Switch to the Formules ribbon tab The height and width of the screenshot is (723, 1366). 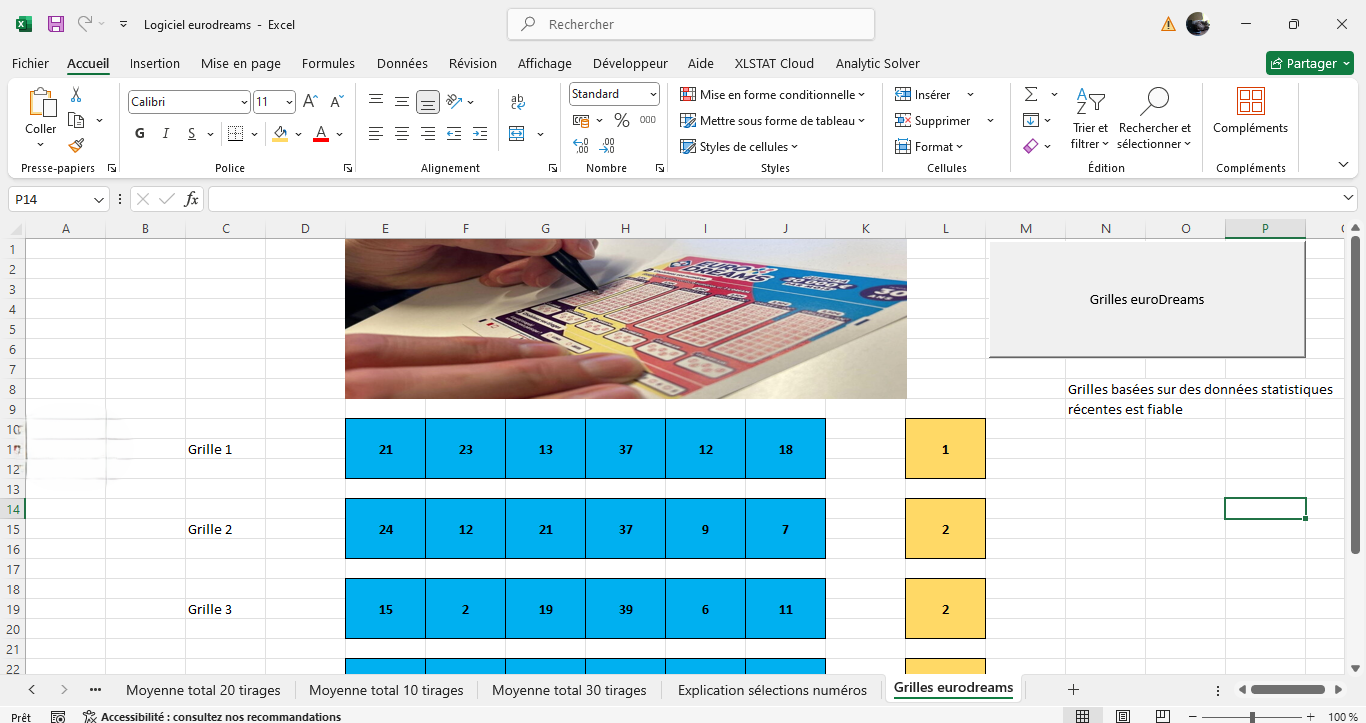point(328,63)
